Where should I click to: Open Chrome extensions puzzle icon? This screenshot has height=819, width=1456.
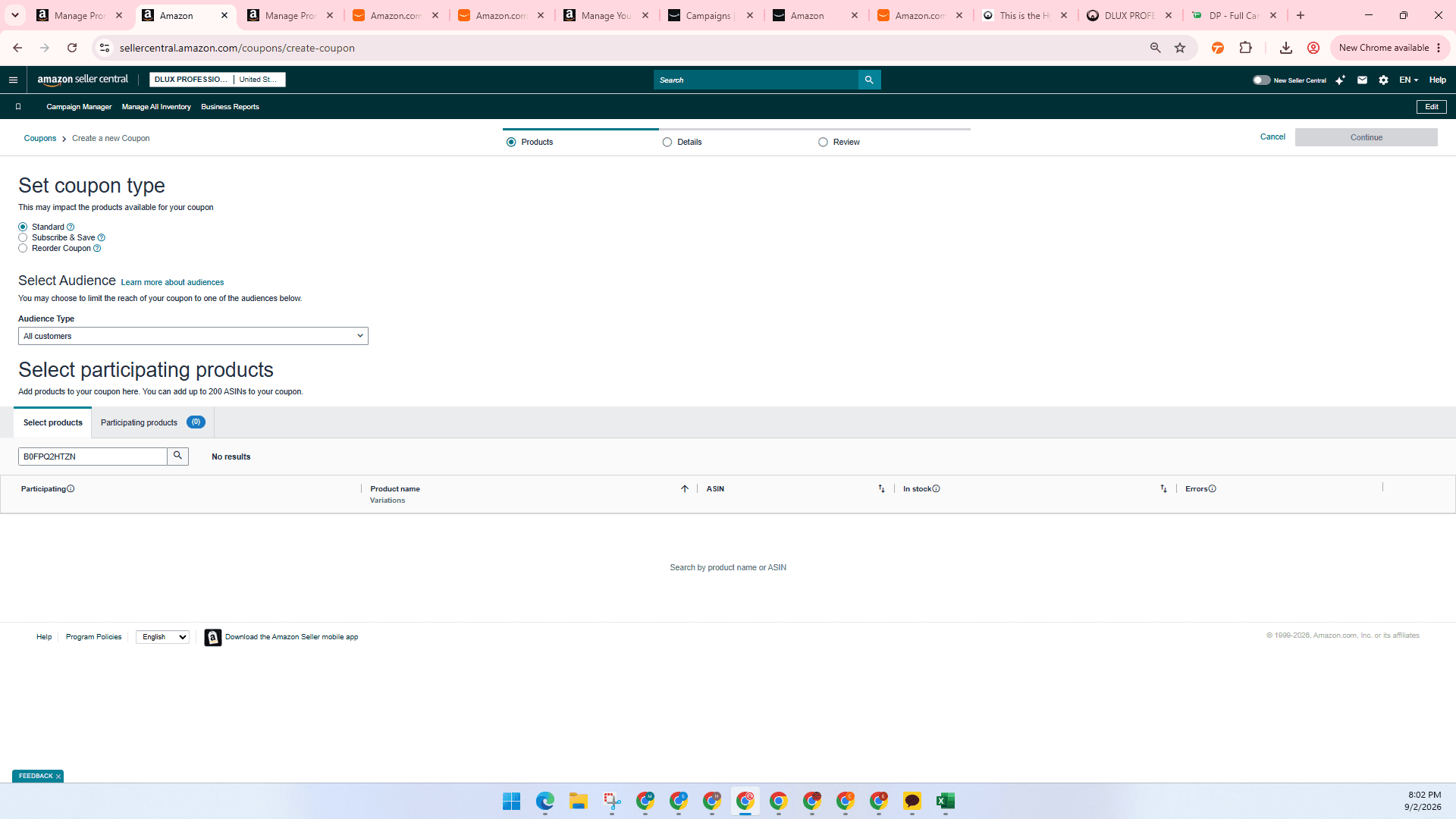tap(1245, 48)
